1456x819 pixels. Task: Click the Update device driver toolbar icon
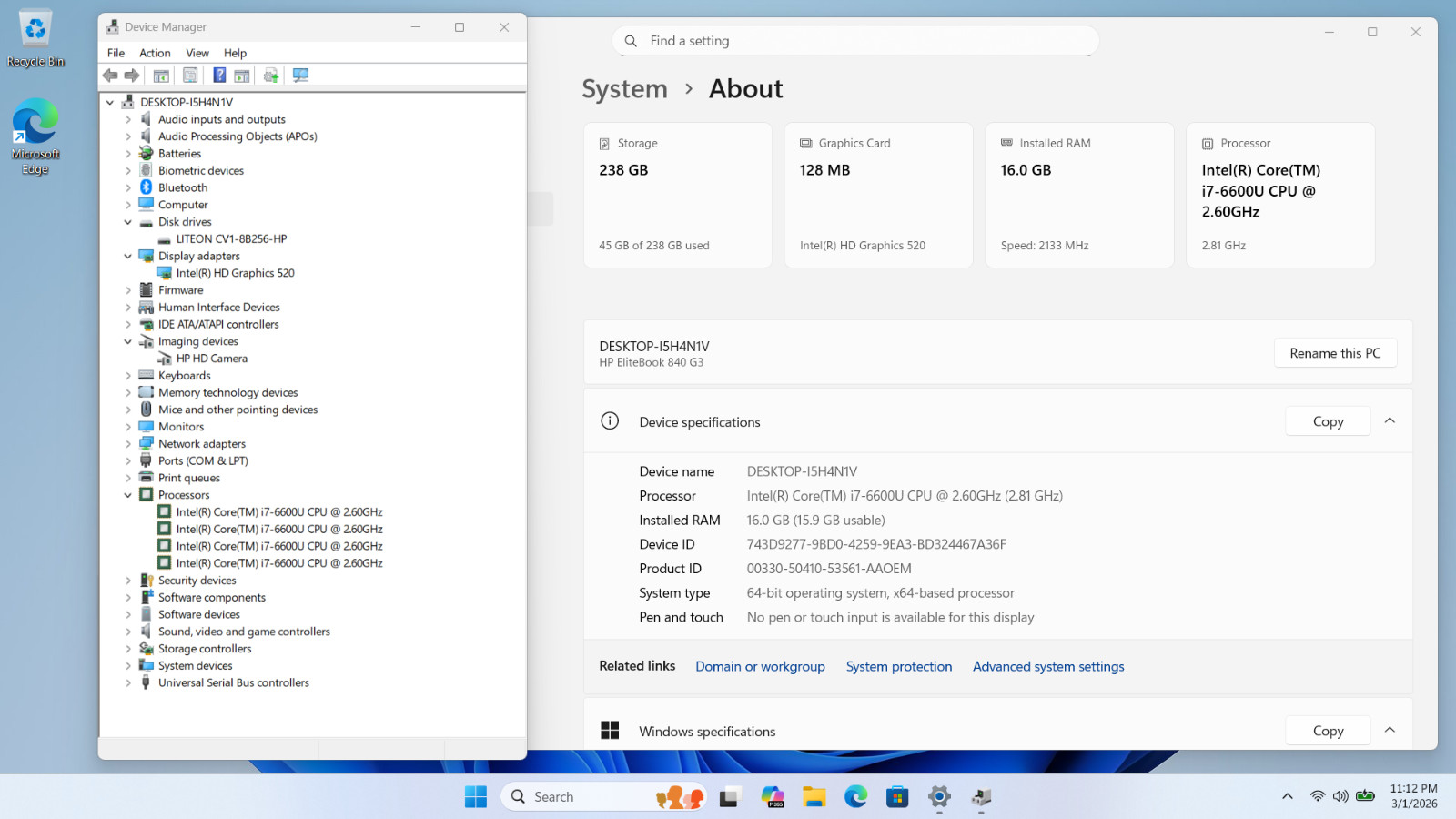coord(271,76)
